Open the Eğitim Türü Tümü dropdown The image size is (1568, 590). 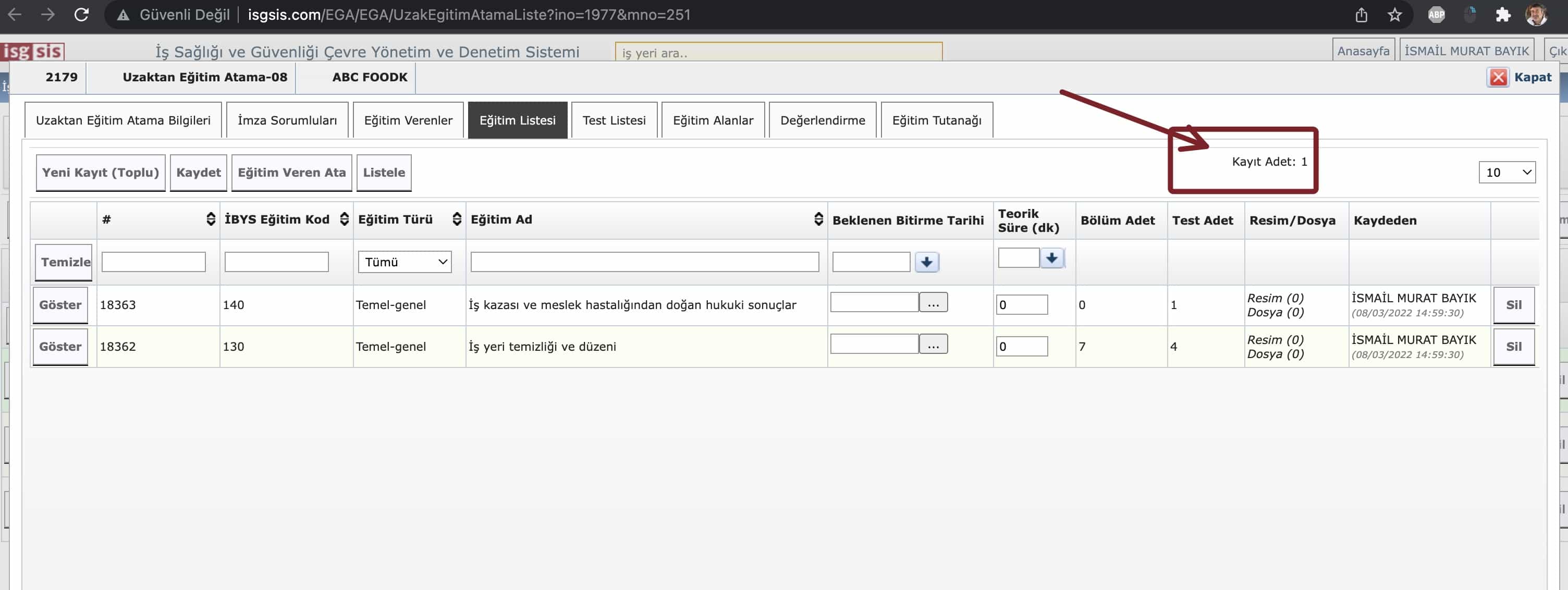point(405,262)
